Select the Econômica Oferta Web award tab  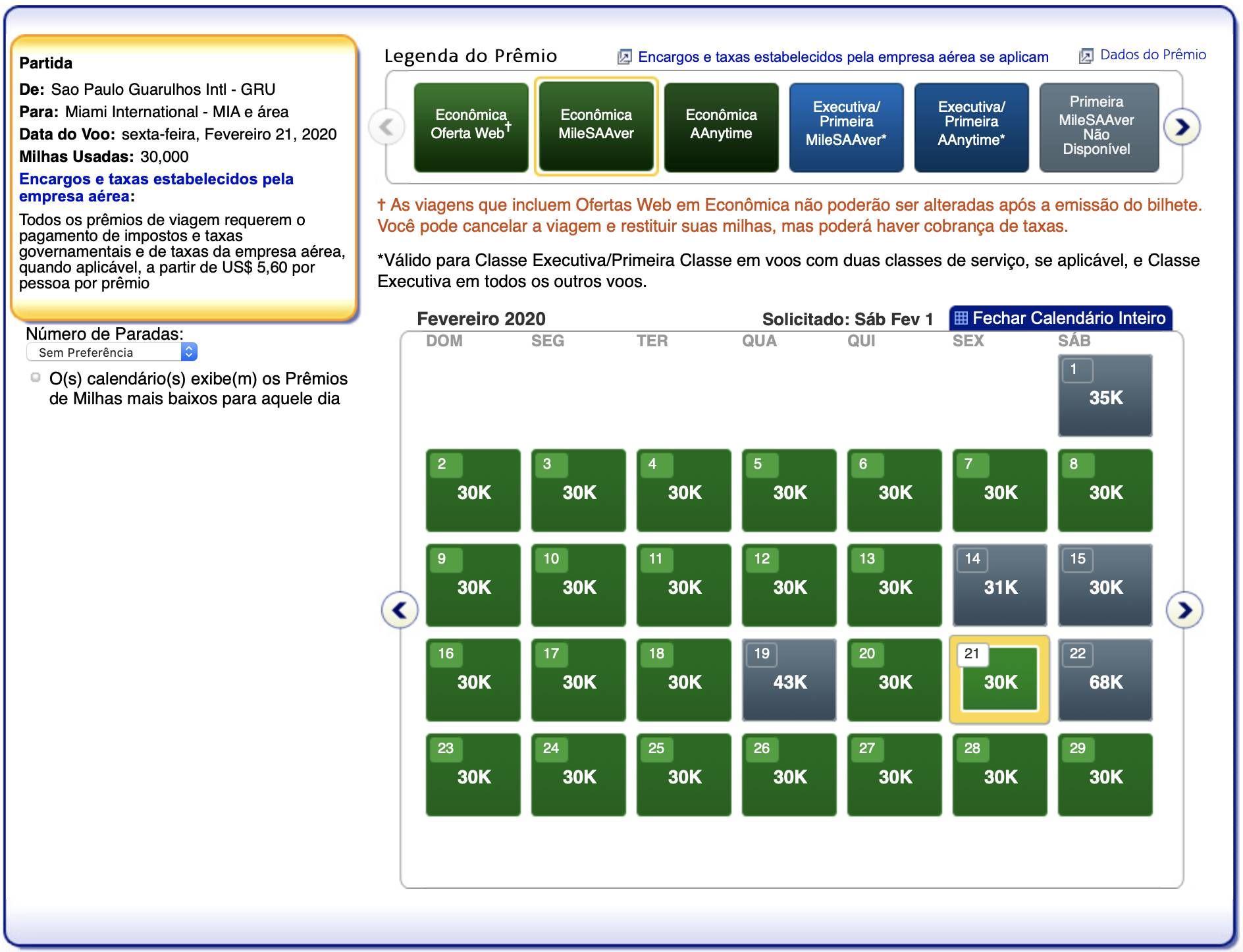(x=471, y=128)
